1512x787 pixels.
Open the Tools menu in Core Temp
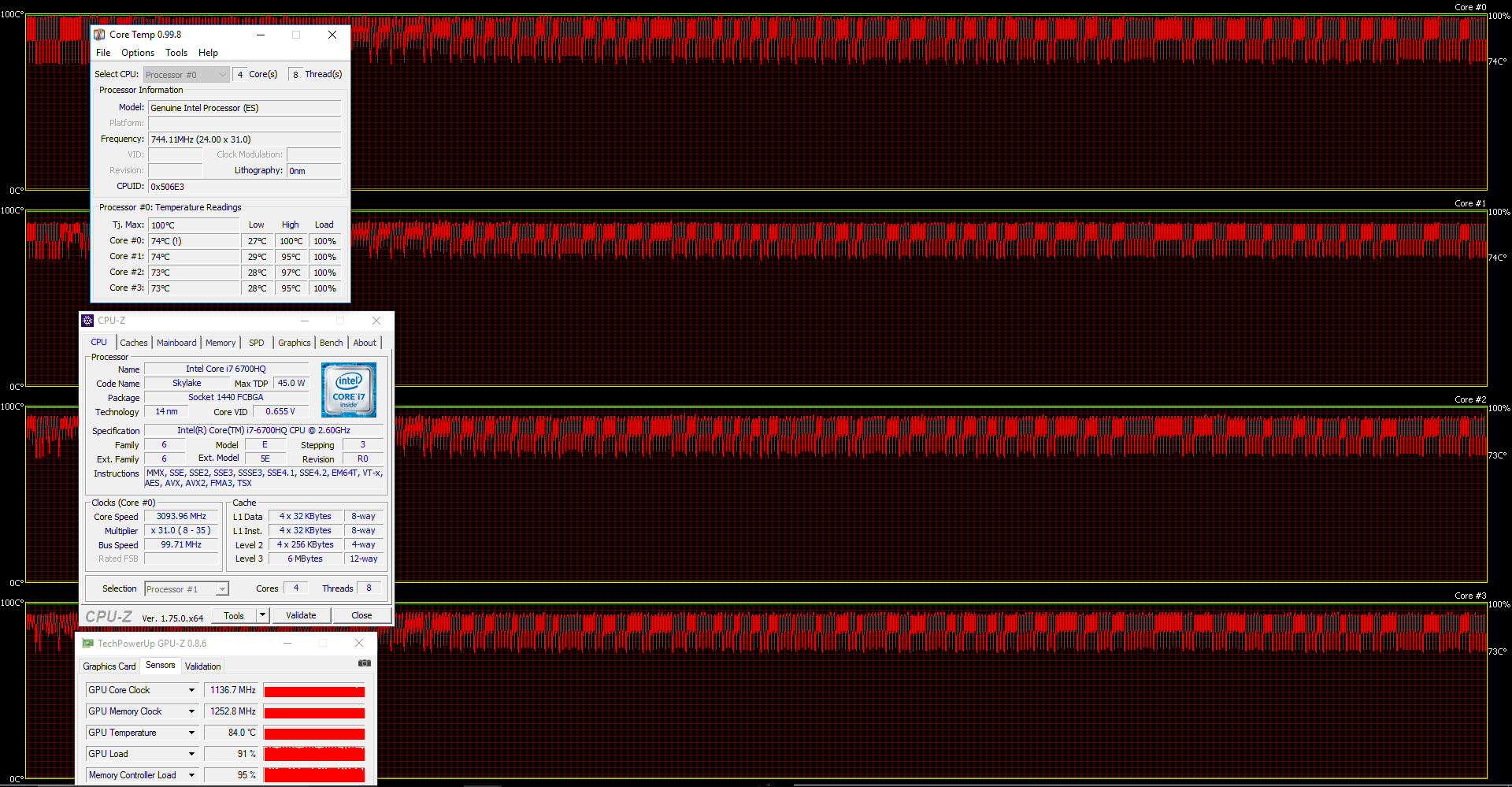coord(176,53)
